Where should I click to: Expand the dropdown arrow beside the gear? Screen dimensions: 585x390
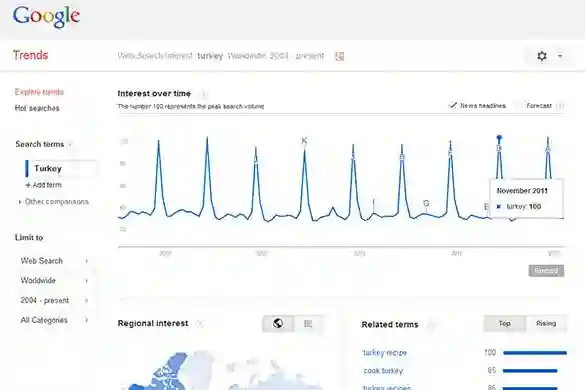[x=560, y=56]
